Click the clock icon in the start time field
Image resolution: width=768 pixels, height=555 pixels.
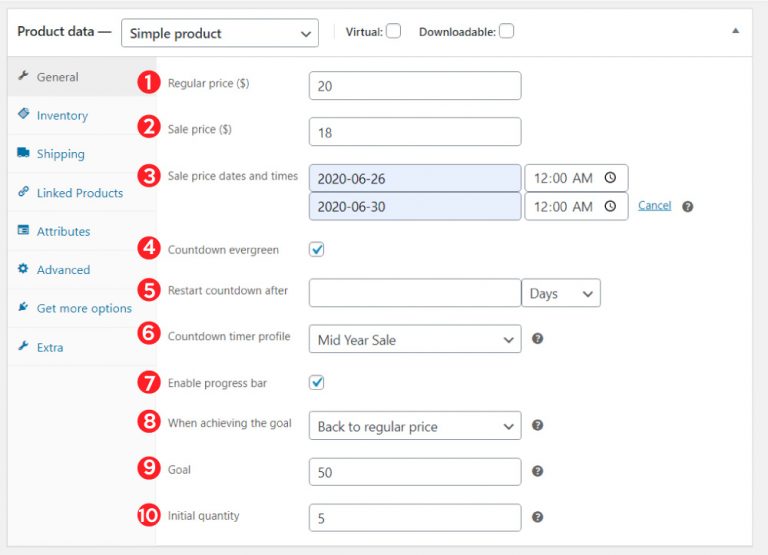610,177
